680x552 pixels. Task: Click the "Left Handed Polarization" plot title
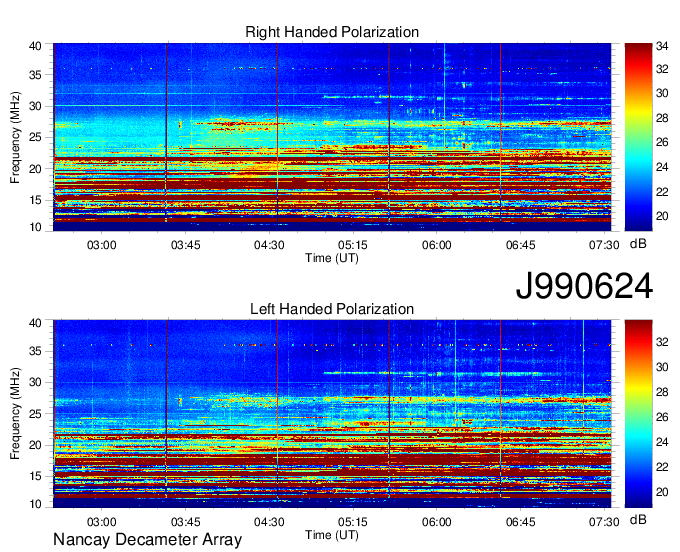332,309
